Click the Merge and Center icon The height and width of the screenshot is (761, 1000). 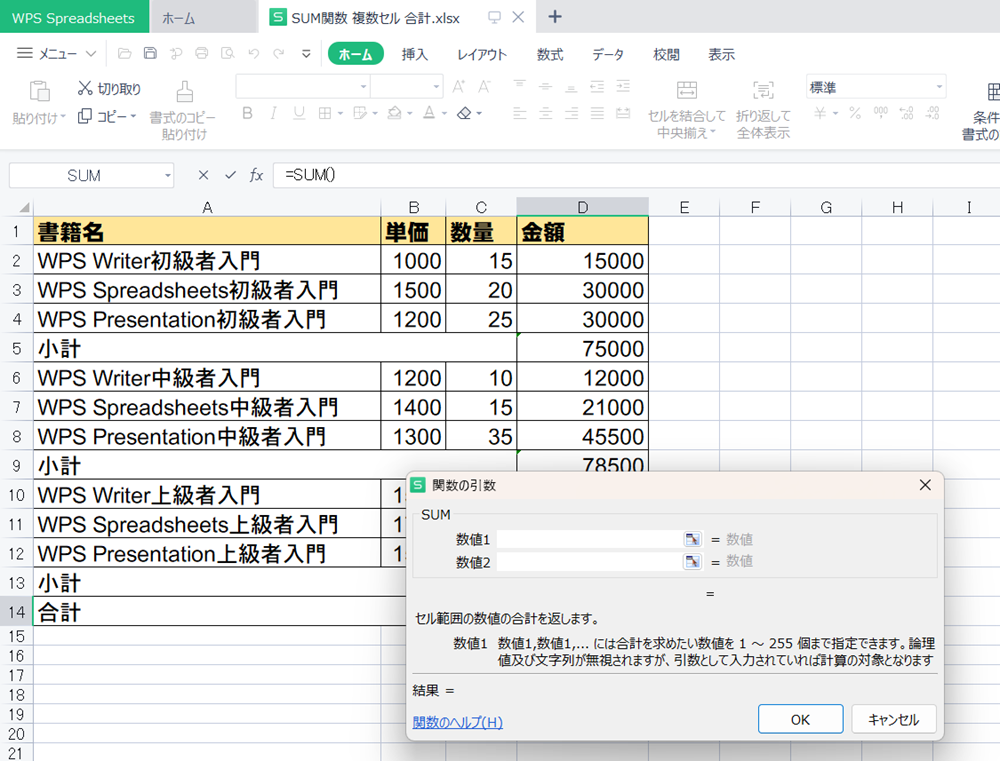click(x=687, y=90)
